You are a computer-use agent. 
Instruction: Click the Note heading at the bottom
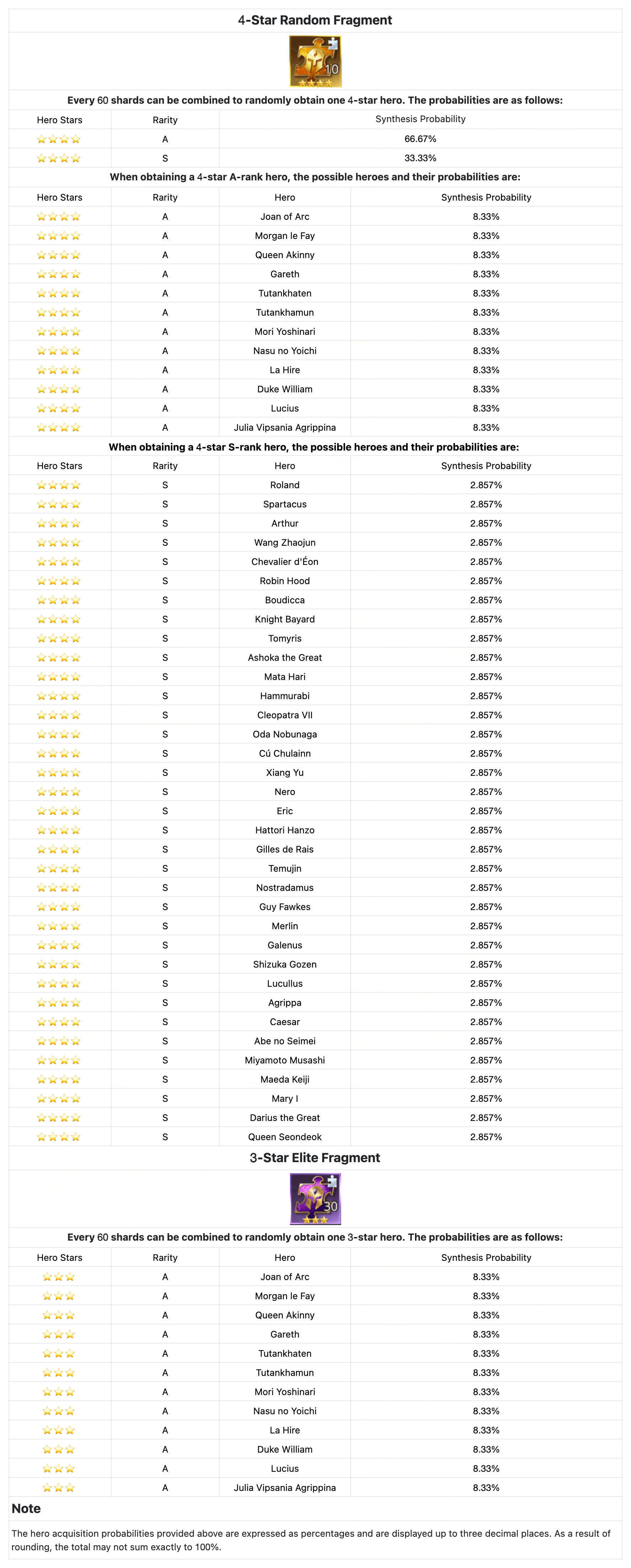[x=26, y=1508]
